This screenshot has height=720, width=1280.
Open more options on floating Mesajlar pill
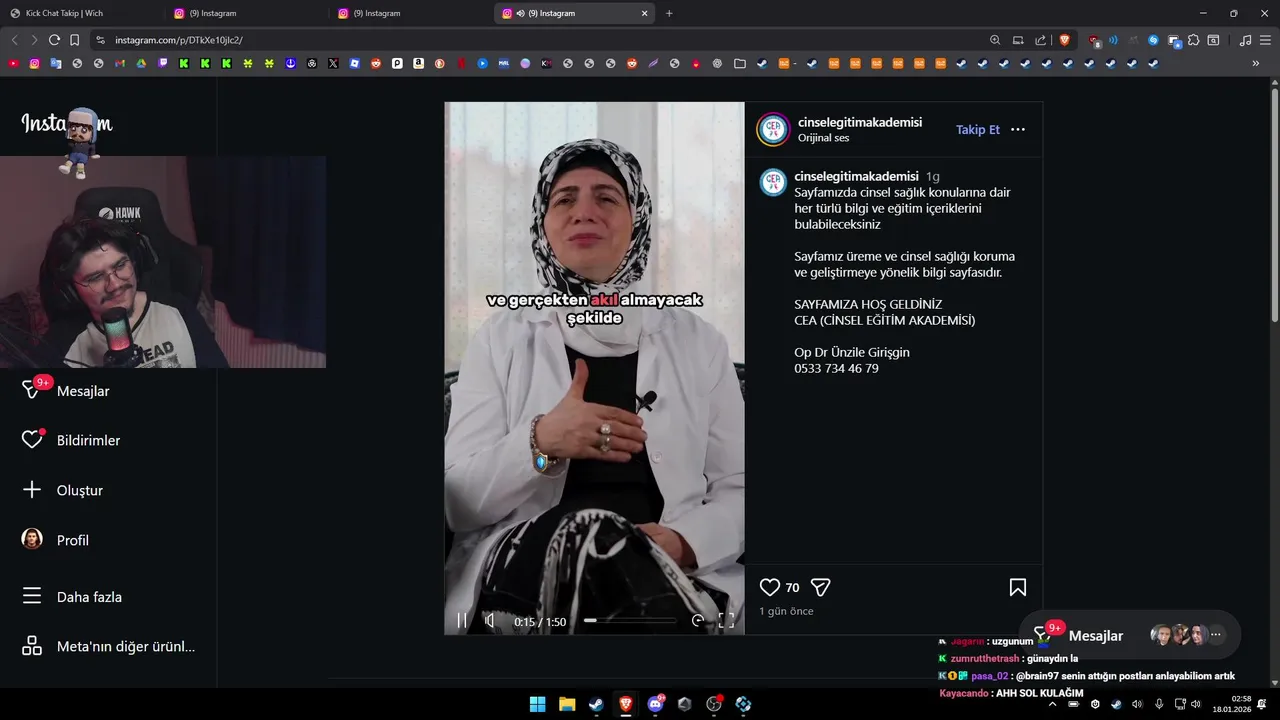pos(1216,635)
